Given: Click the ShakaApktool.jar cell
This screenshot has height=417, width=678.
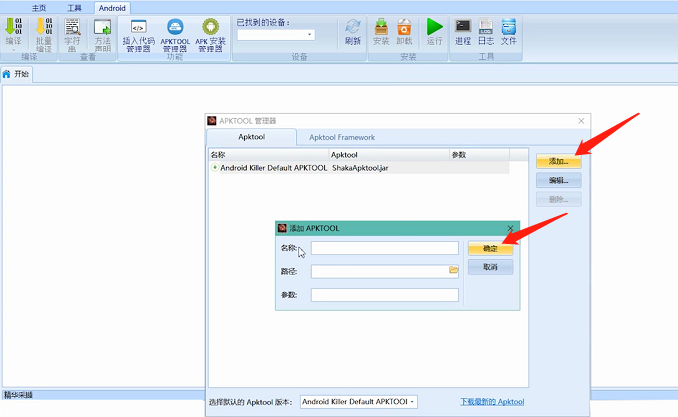Looking at the screenshot, I should point(360,168).
